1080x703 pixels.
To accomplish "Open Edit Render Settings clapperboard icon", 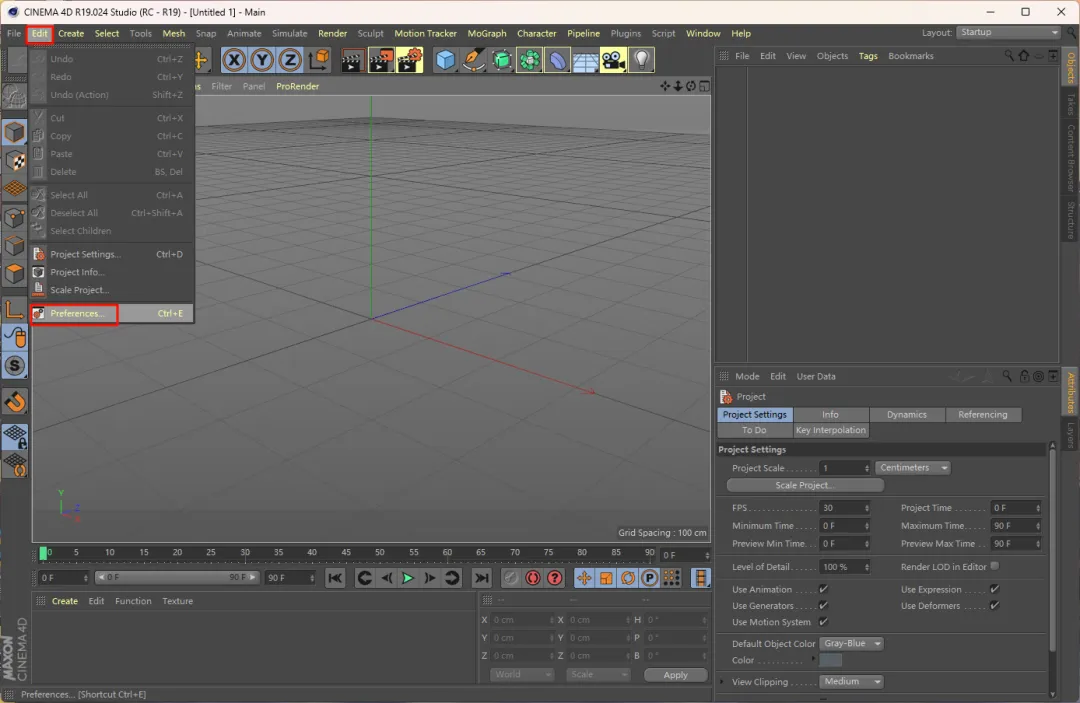I will point(410,60).
